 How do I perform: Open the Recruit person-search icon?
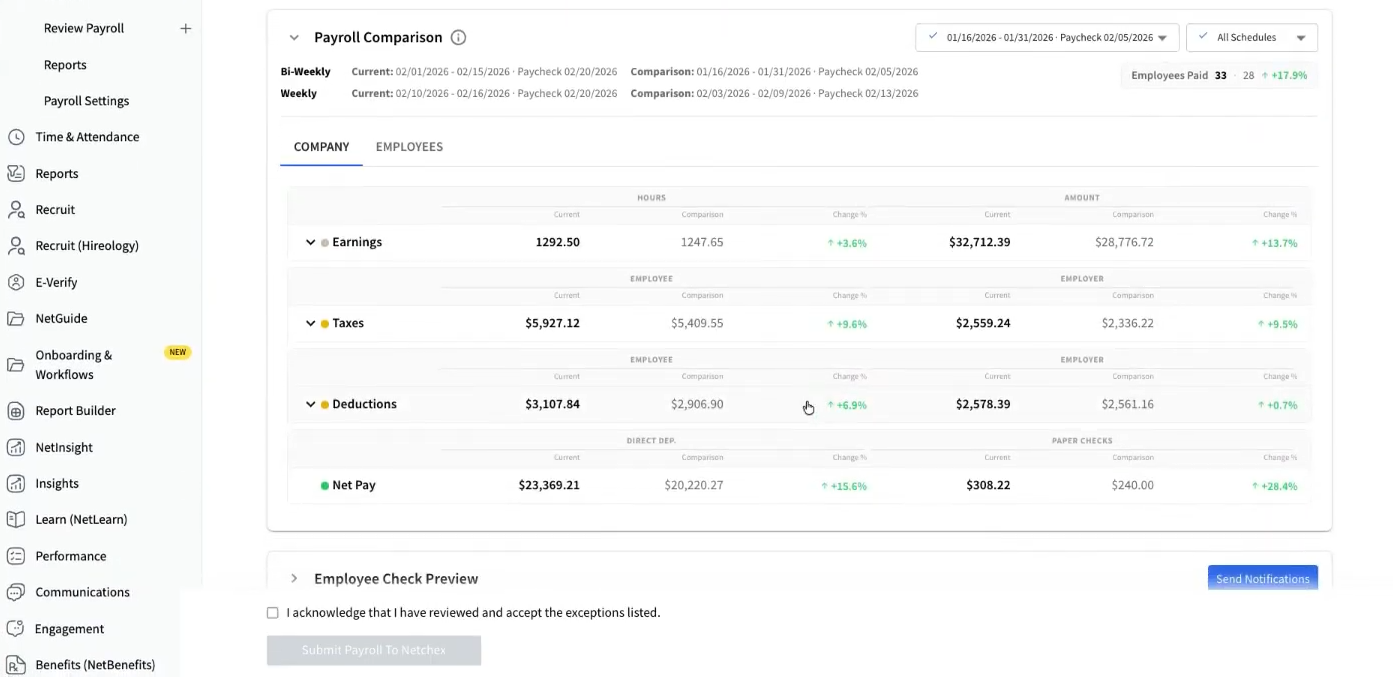[16, 210]
